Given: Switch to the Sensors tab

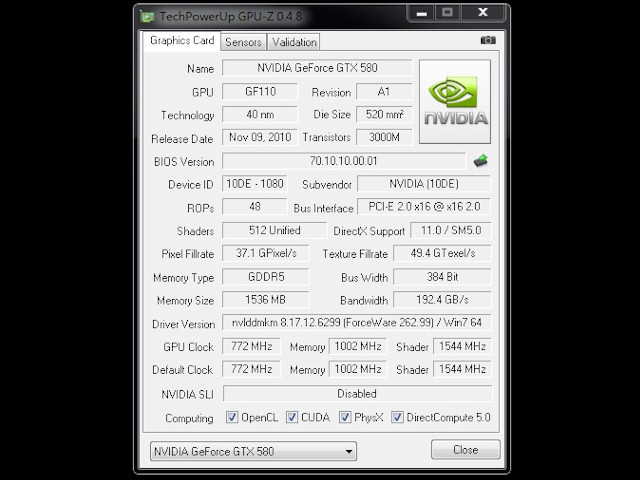Looking at the screenshot, I should (x=243, y=42).
